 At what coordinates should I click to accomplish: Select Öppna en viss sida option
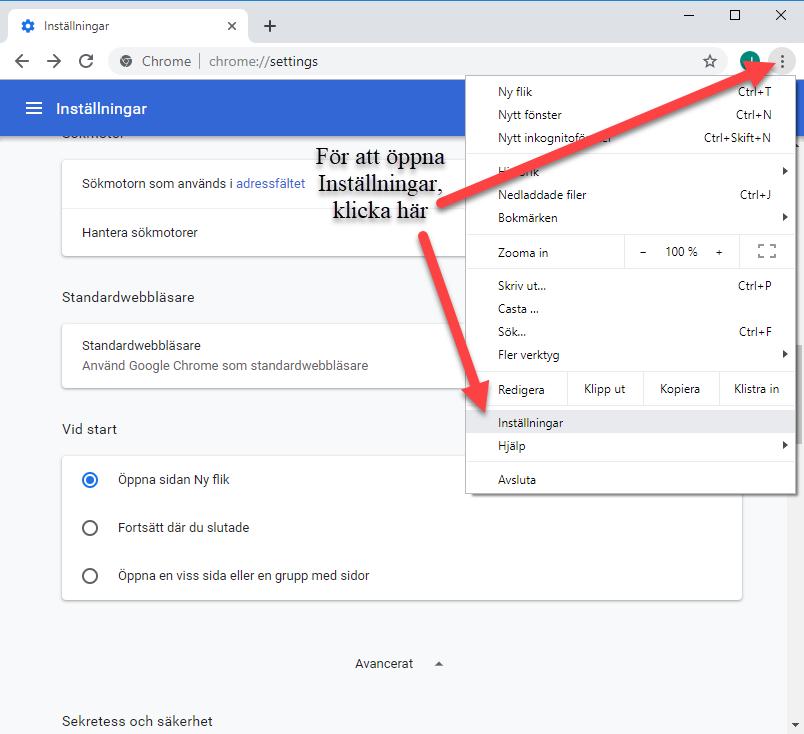[x=90, y=576]
